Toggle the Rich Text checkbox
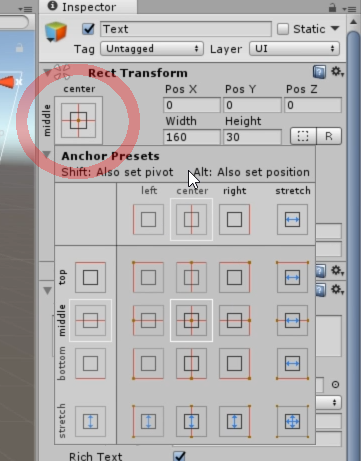Image resolution: width=361 pixels, height=461 pixels. click(180, 456)
